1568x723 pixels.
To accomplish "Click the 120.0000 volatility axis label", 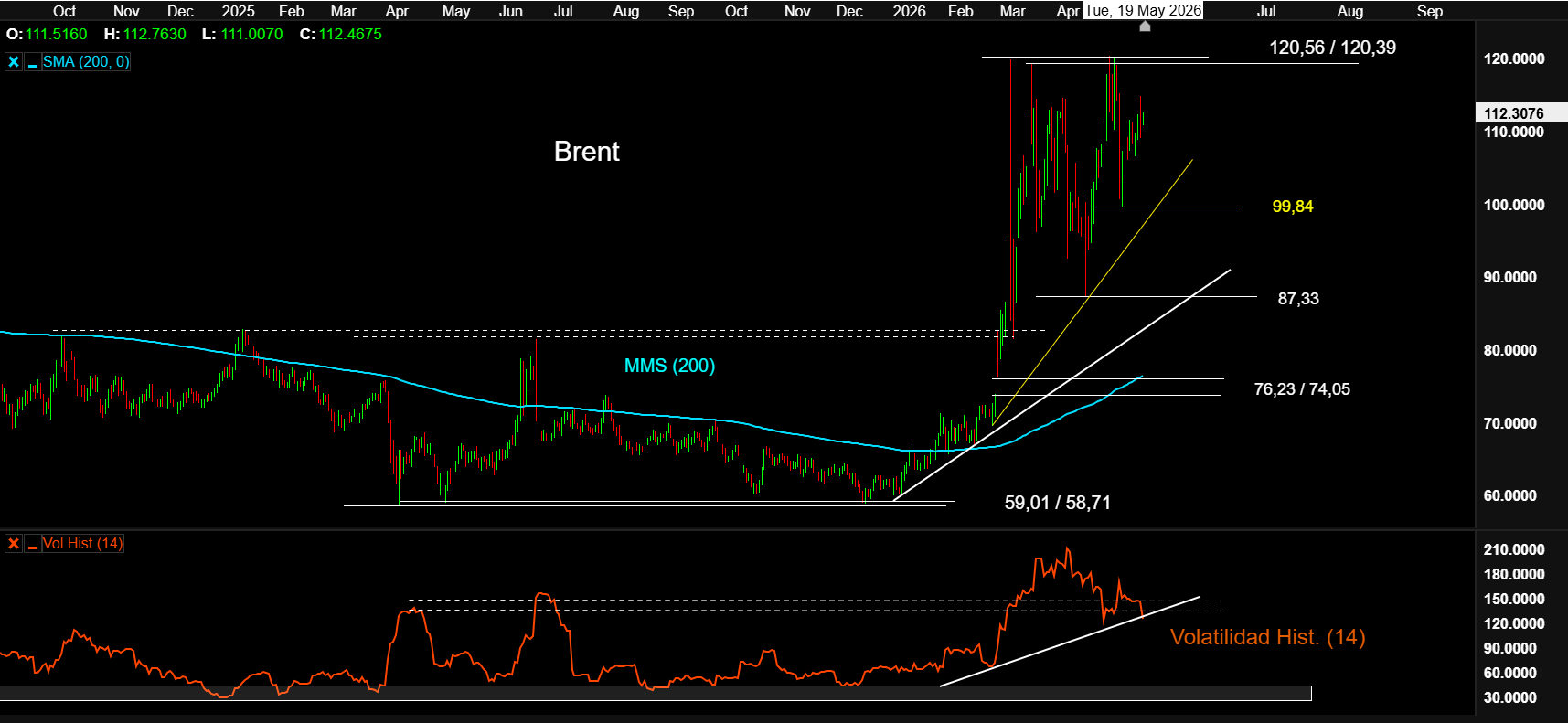I will point(1514,623).
